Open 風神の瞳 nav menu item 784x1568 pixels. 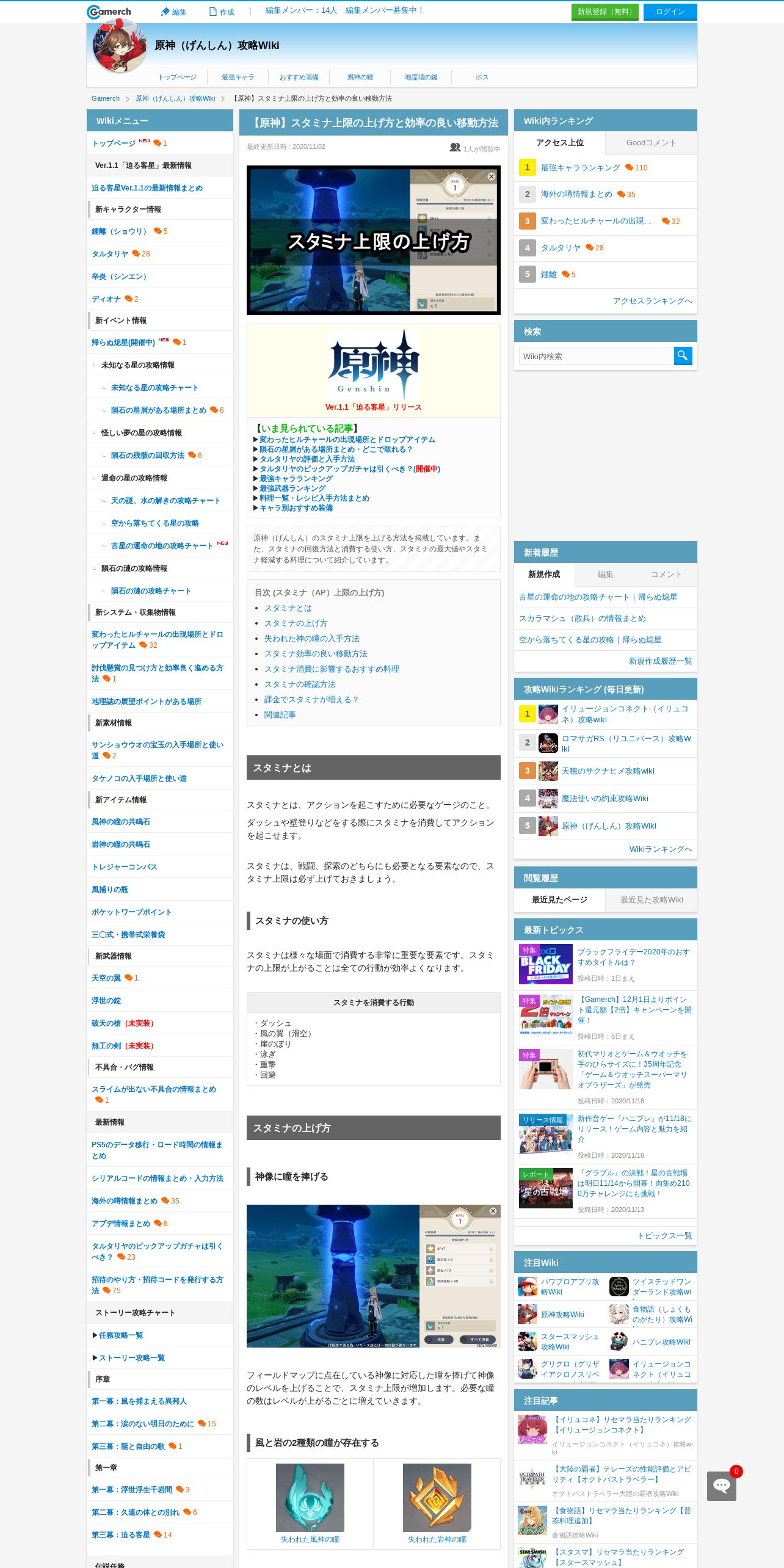(x=360, y=77)
